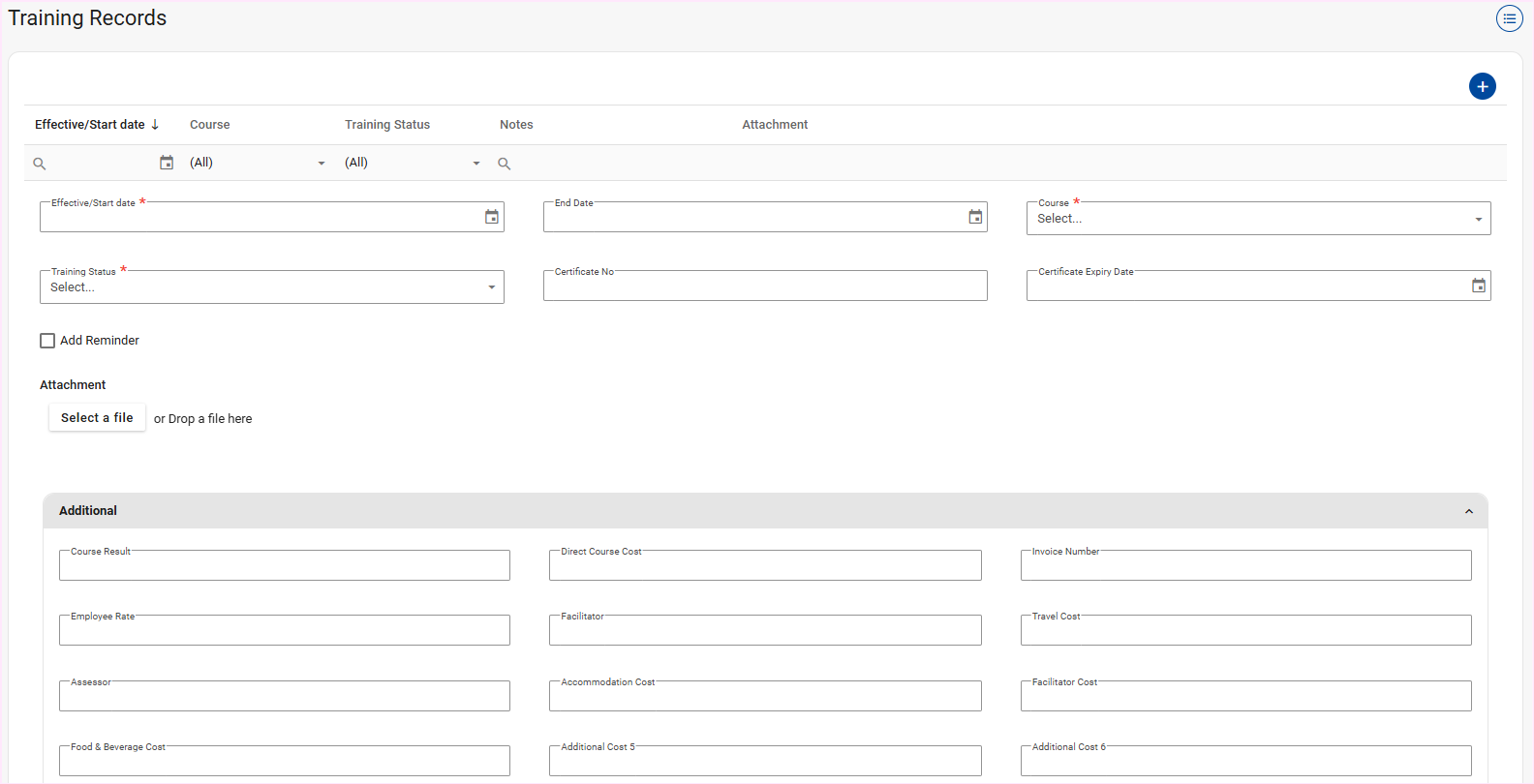This screenshot has width=1534, height=784.
Task: Click the Training Status column header
Action: 387,125
